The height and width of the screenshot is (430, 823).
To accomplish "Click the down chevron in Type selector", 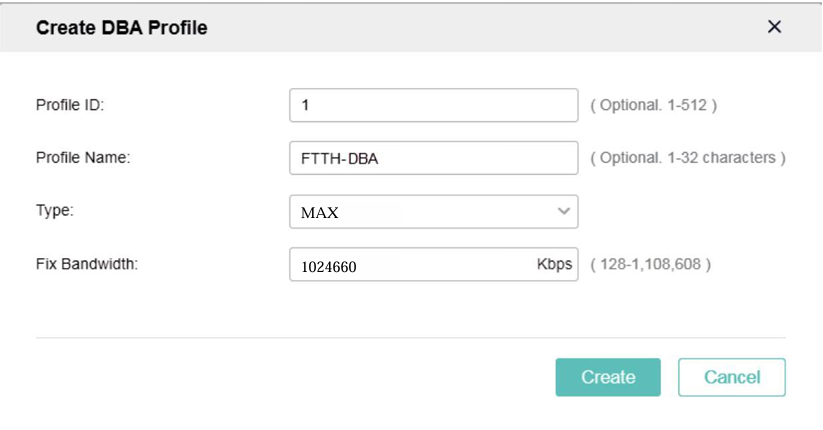I will coord(564,211).
